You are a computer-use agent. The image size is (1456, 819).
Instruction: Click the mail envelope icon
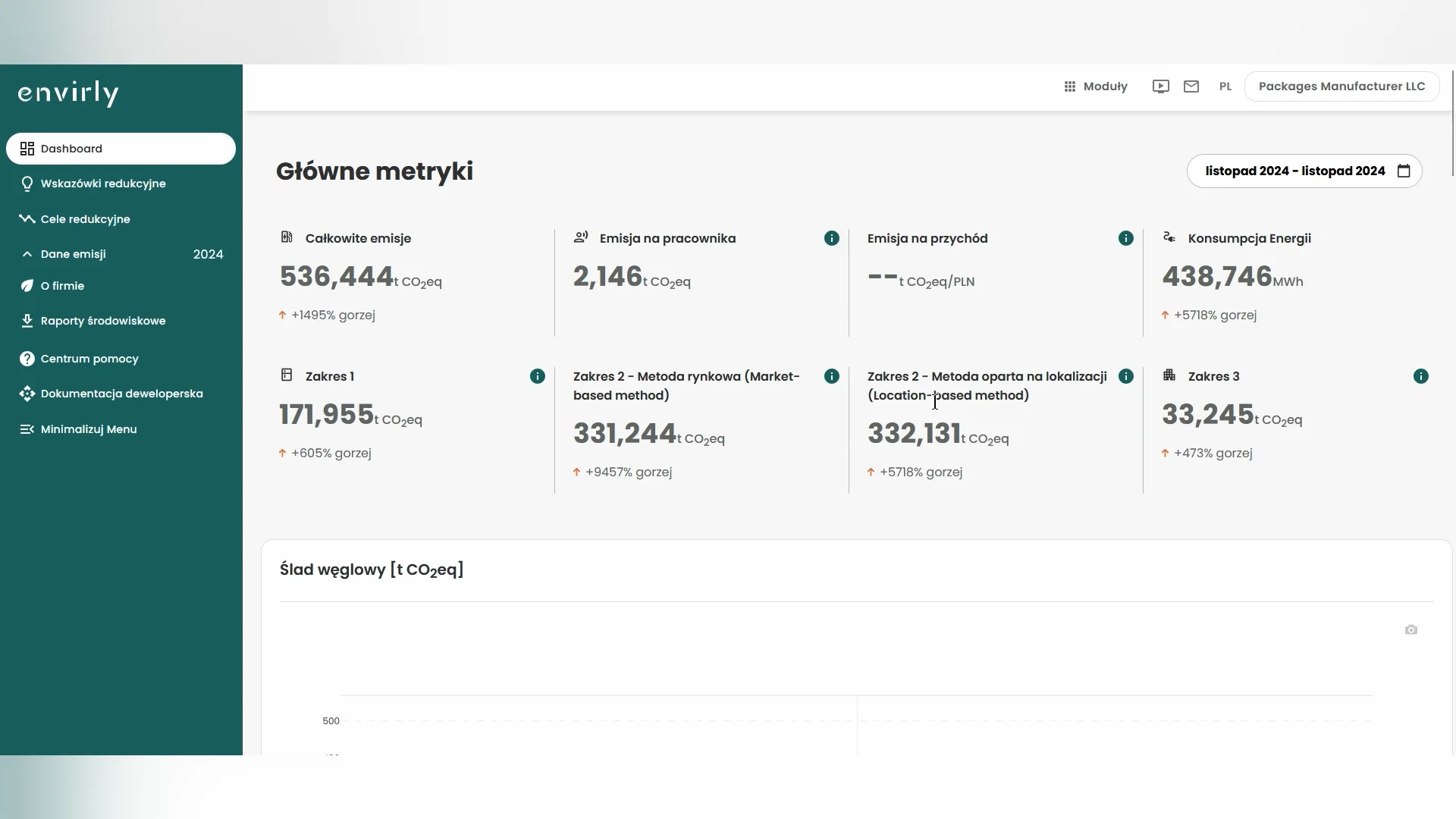click(x=1191, y=86)
